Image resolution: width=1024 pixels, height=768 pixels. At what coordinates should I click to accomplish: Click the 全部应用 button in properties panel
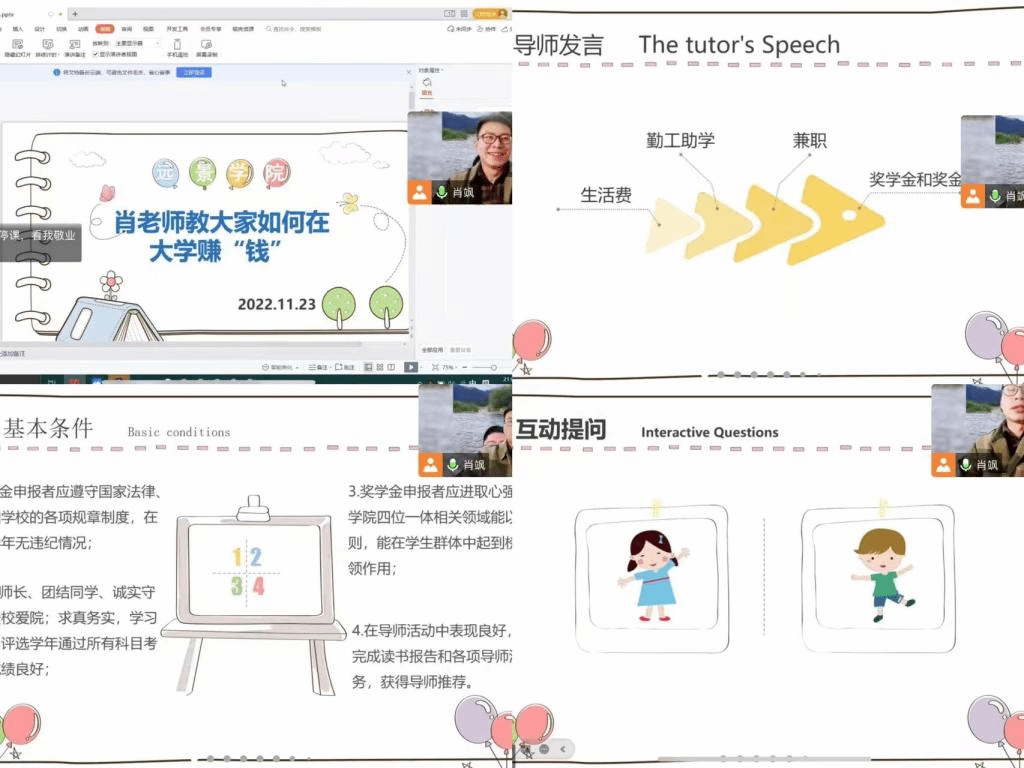pyautogui.click(x=431, y=350)
